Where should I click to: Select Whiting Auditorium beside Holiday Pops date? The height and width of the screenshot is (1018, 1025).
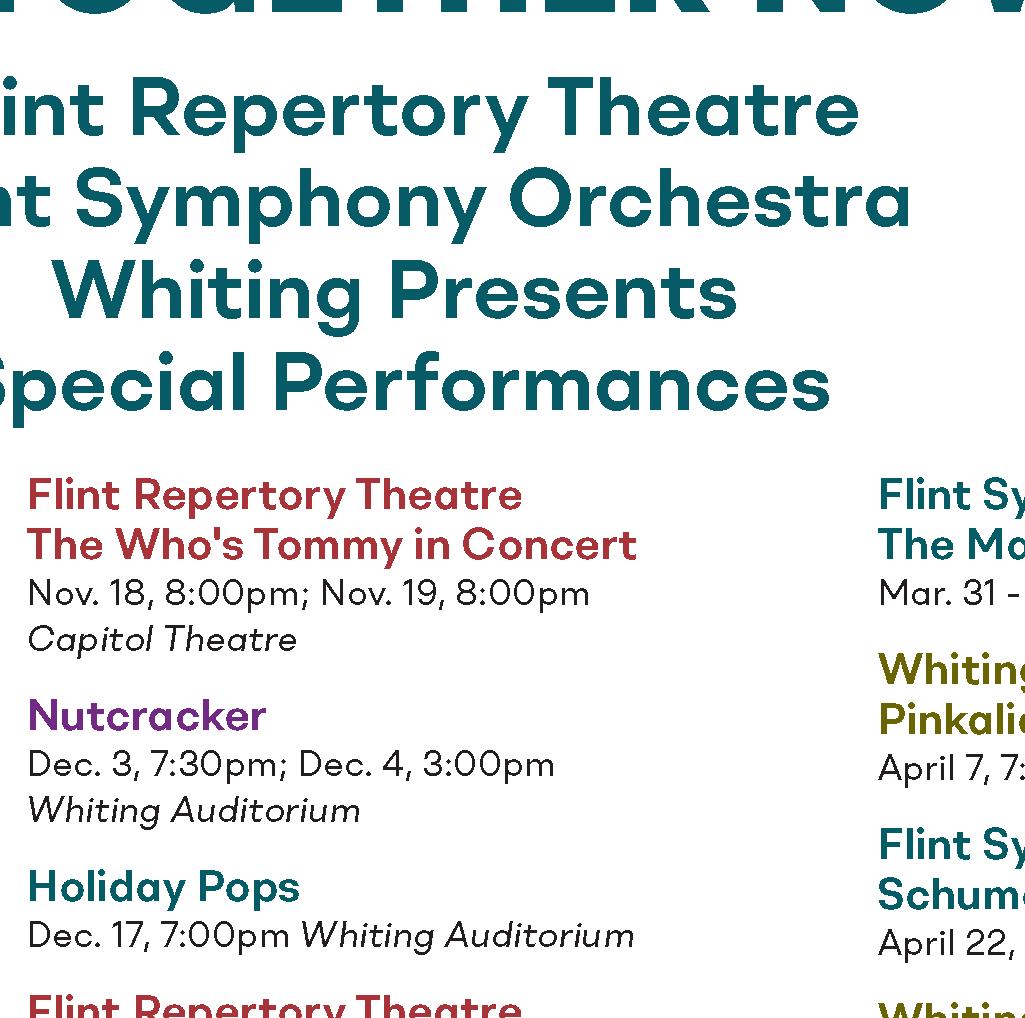(467, 936)
